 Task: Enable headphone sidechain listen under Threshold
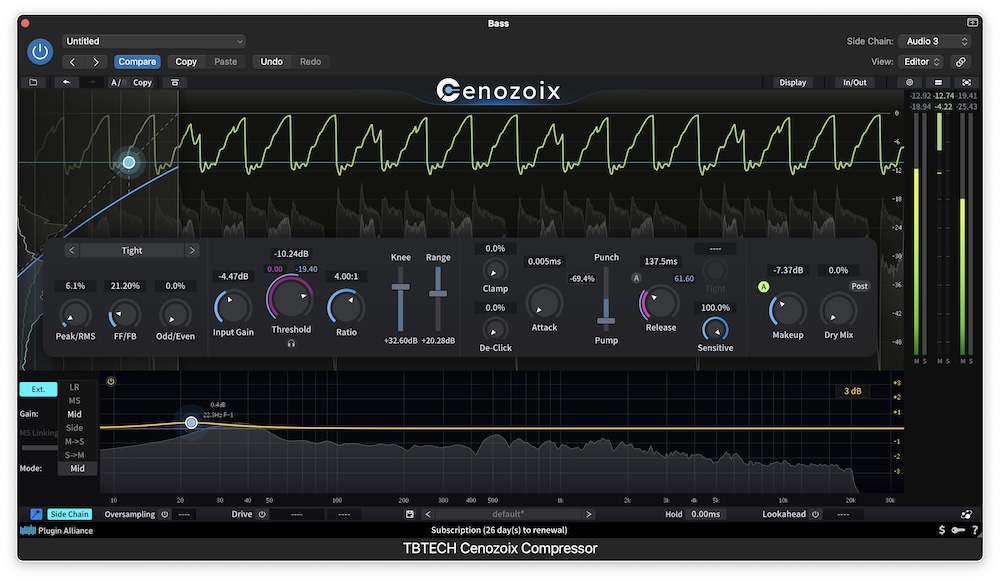click(x=291, y=341)
